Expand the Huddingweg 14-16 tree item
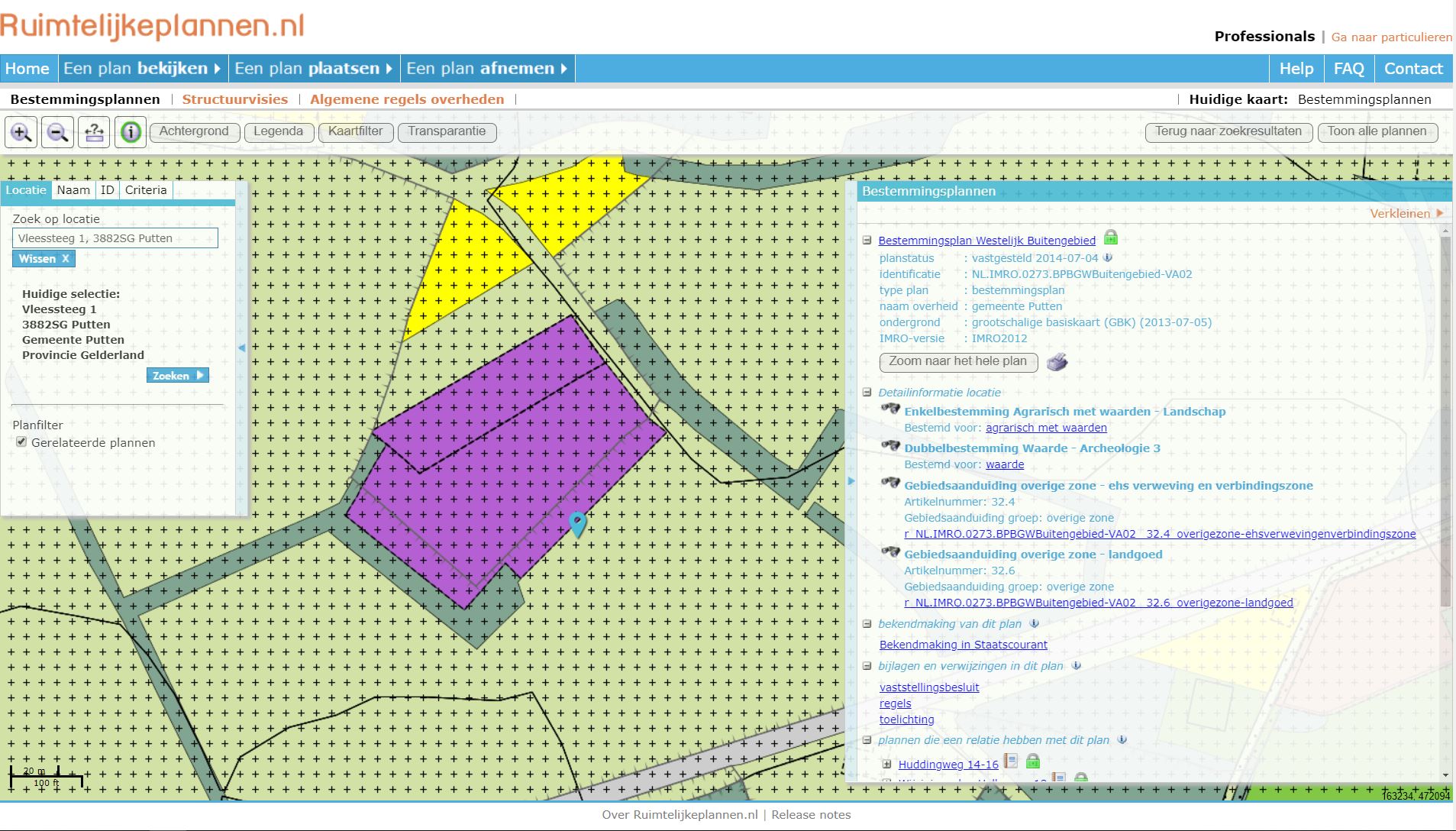Image resolution: width=1456 pixels, height=831 pixels. (886, 764)
